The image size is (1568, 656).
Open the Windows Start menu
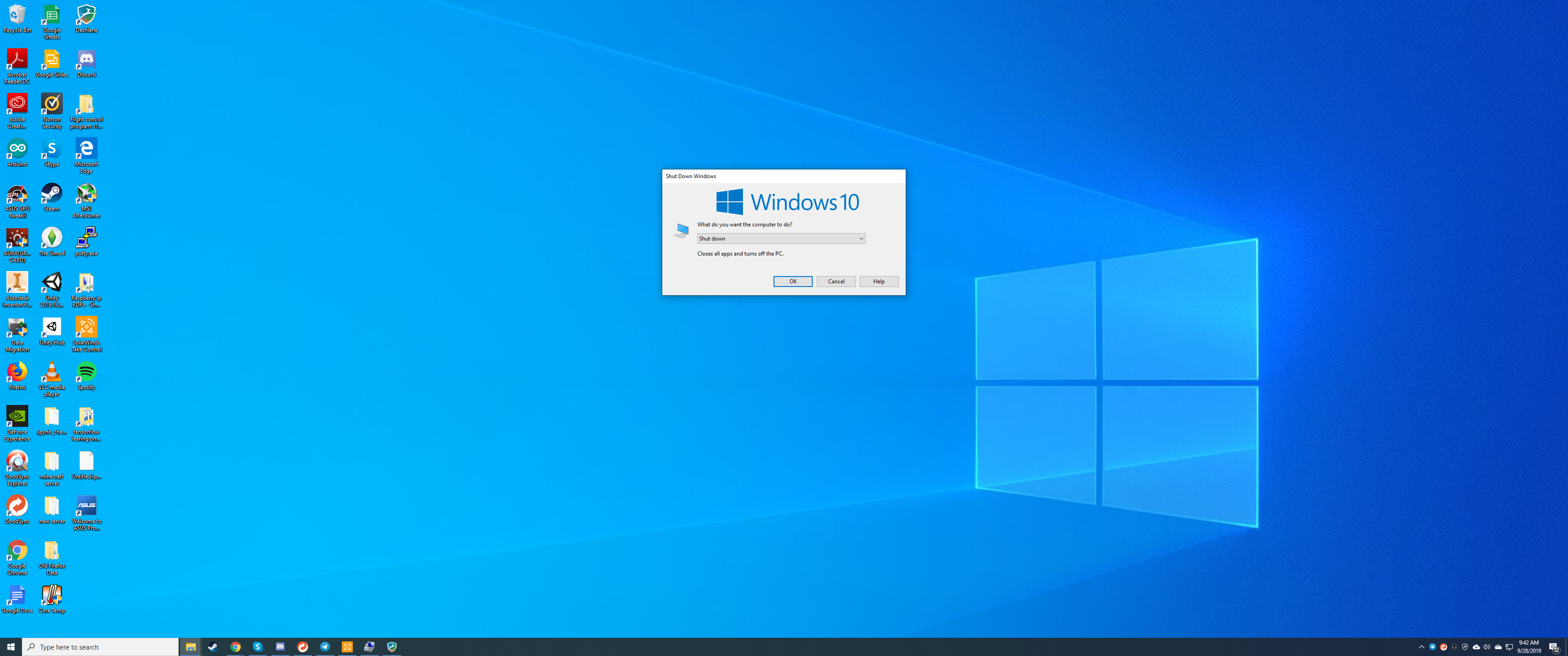(x=11, y=647)
